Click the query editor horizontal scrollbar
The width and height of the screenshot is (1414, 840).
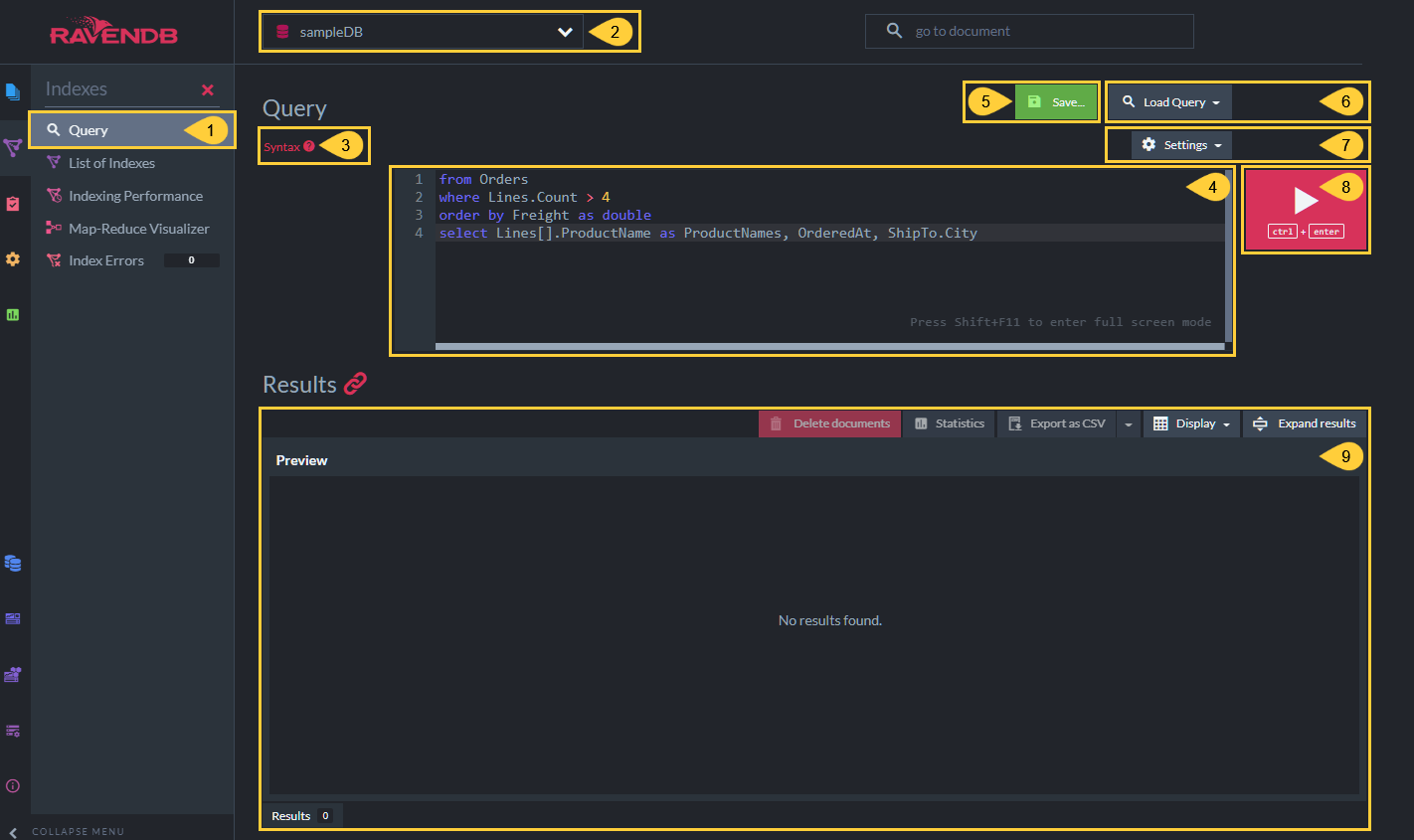coord(830,347)
